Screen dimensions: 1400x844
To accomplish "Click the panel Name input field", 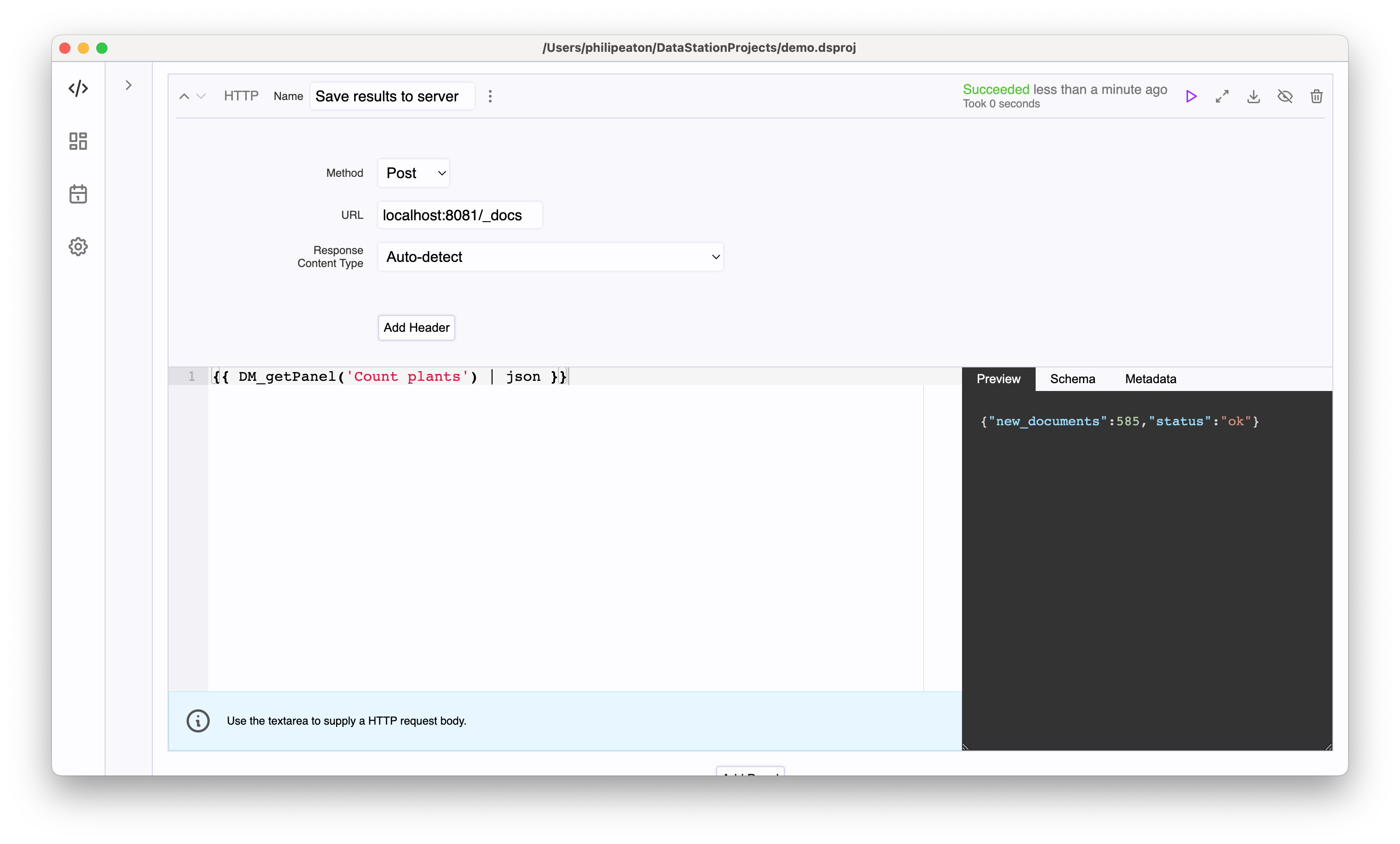I will point(392,97).
